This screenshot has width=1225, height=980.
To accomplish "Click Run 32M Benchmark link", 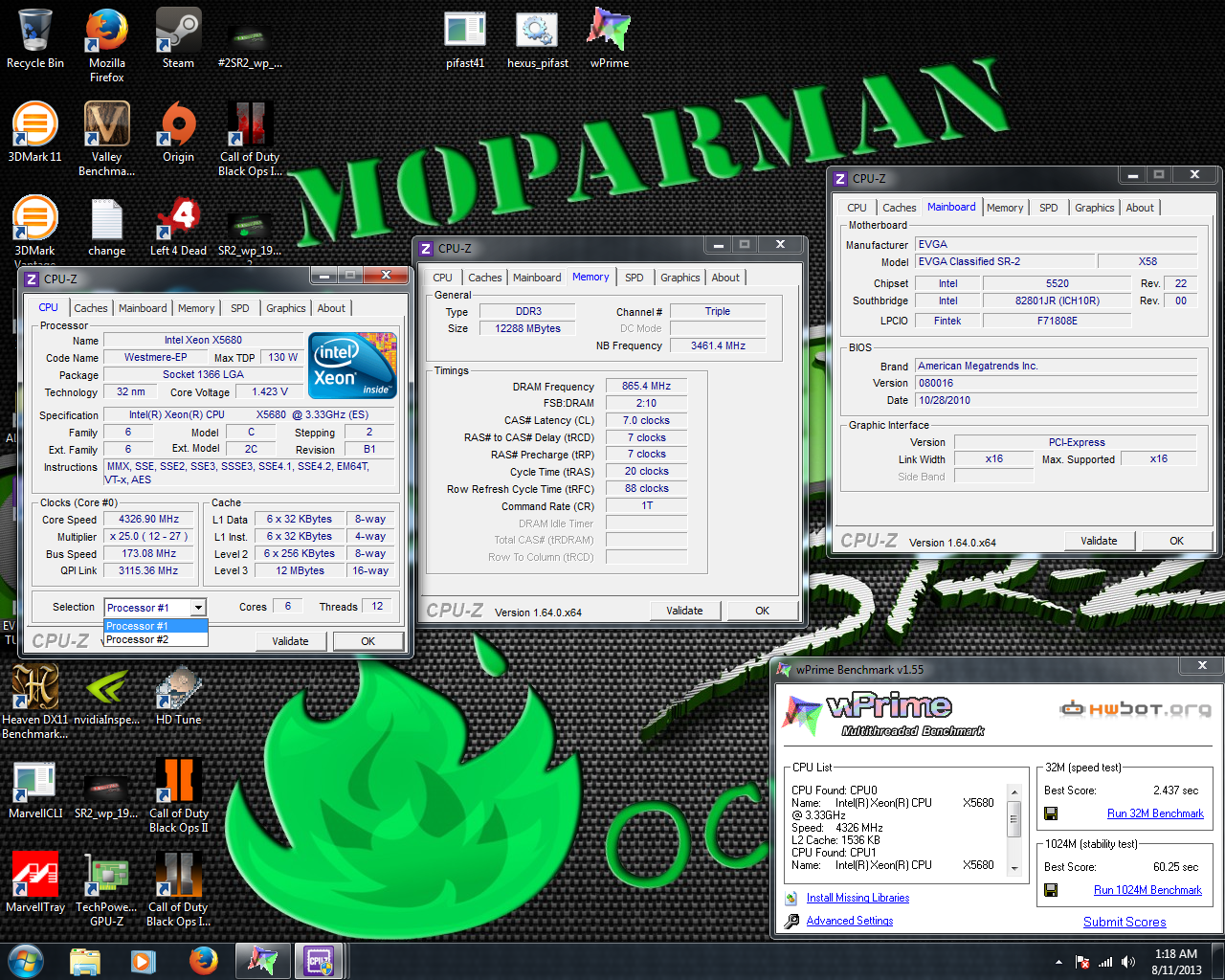I will point(1155,813).
